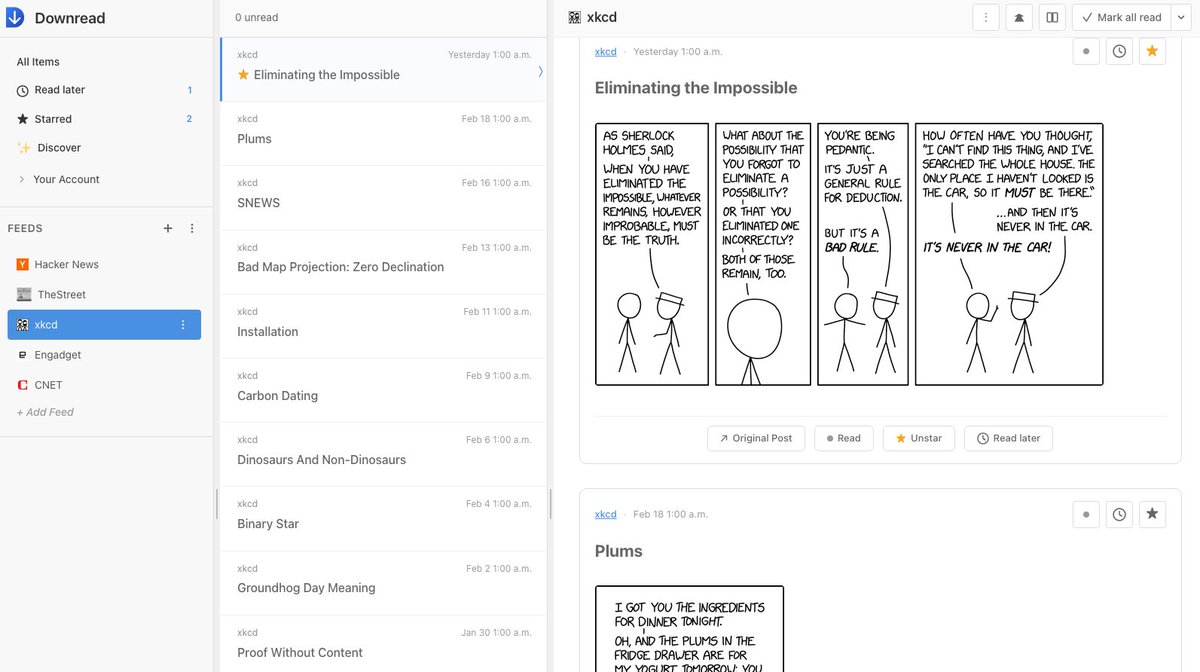Screen dimensions: 1200x672
Task: Open Dinosaurs And Non-Dinosaurs item
Action: tap(384, 454)
